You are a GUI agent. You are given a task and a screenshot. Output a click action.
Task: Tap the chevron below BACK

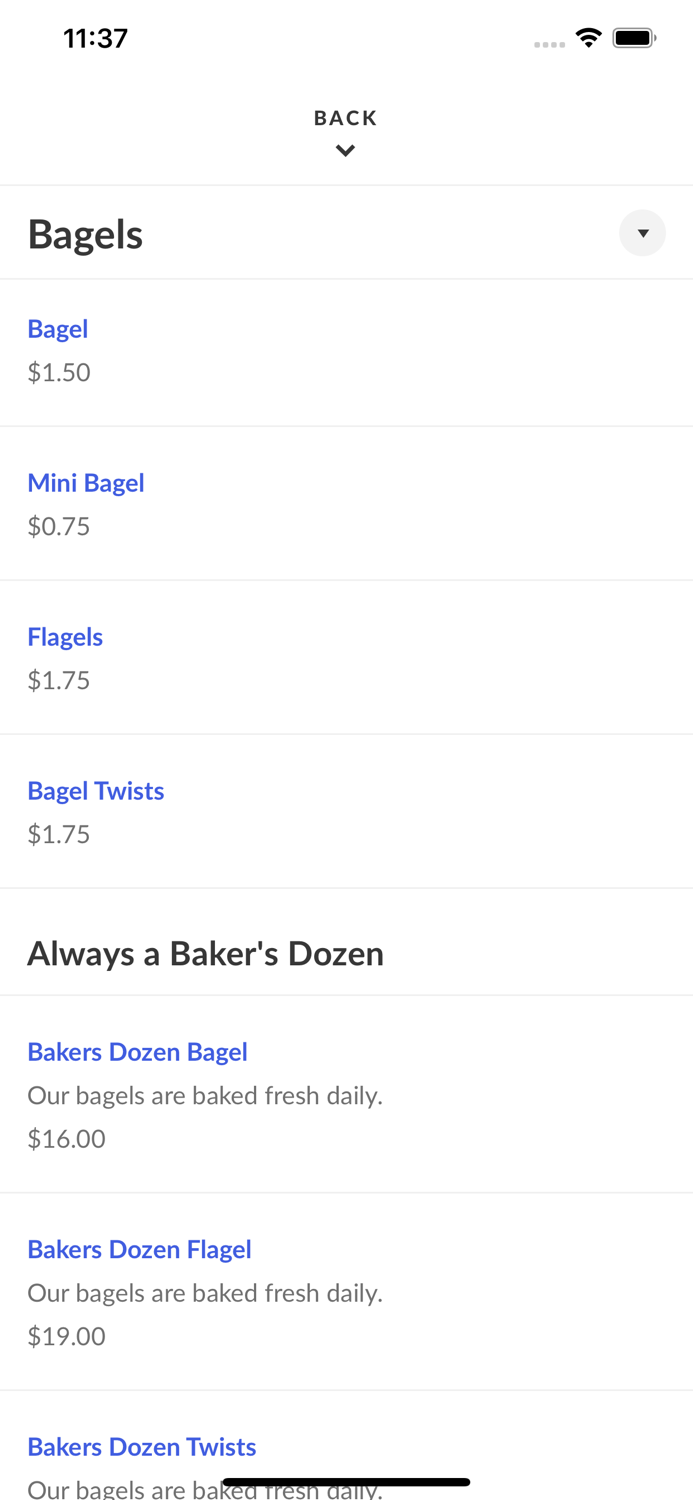pos(345,151)
